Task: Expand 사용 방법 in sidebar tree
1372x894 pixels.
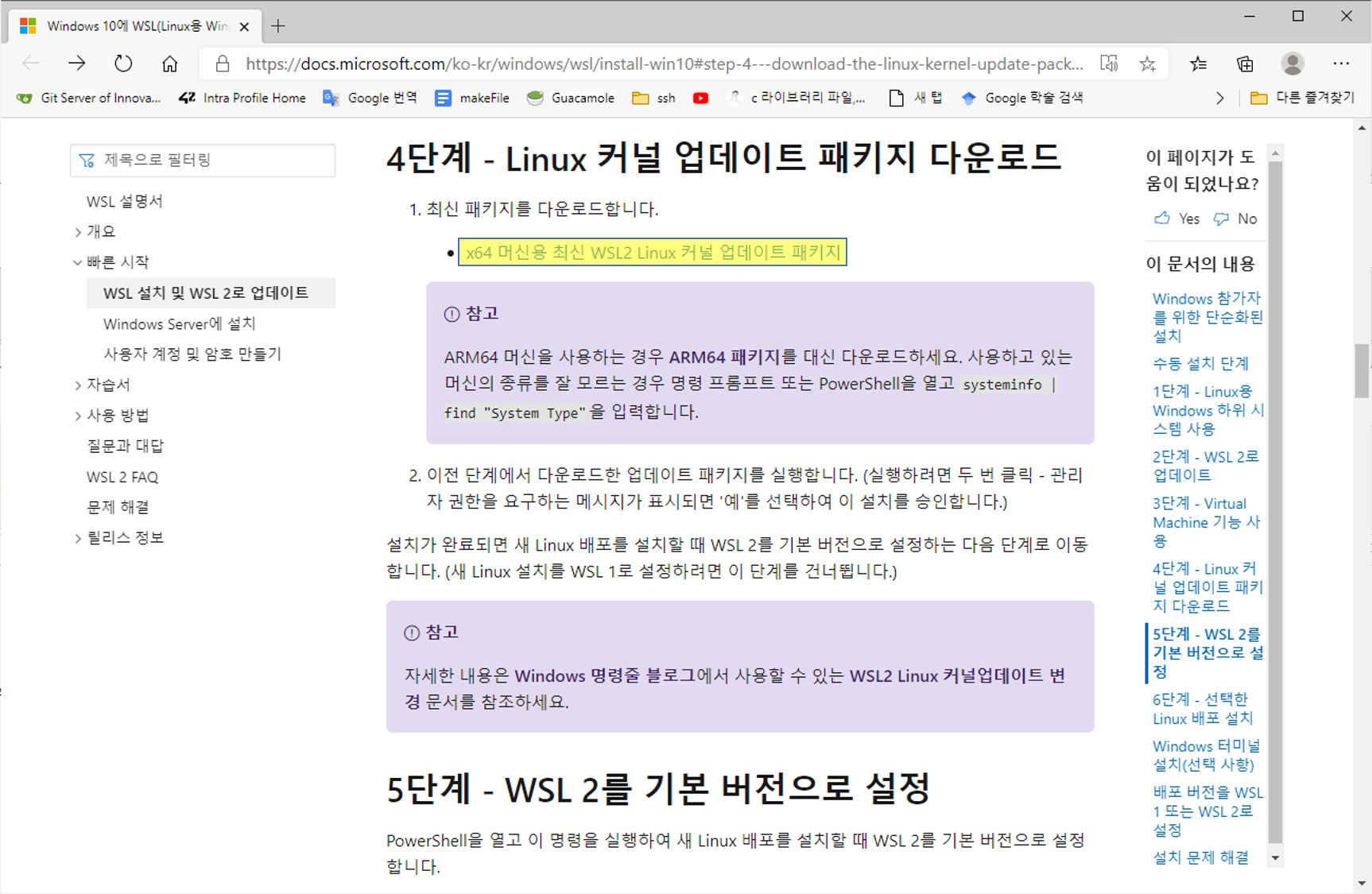Action: tap(78, 416)
